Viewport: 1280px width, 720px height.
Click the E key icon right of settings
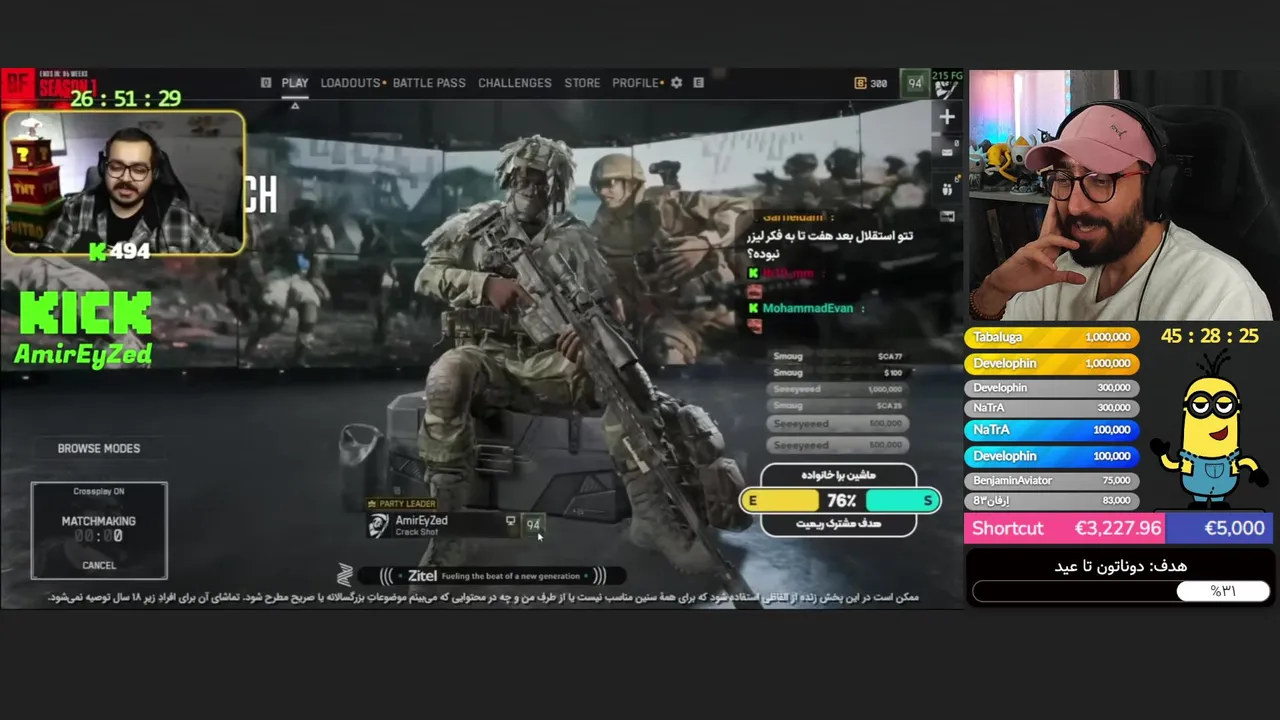698,83
